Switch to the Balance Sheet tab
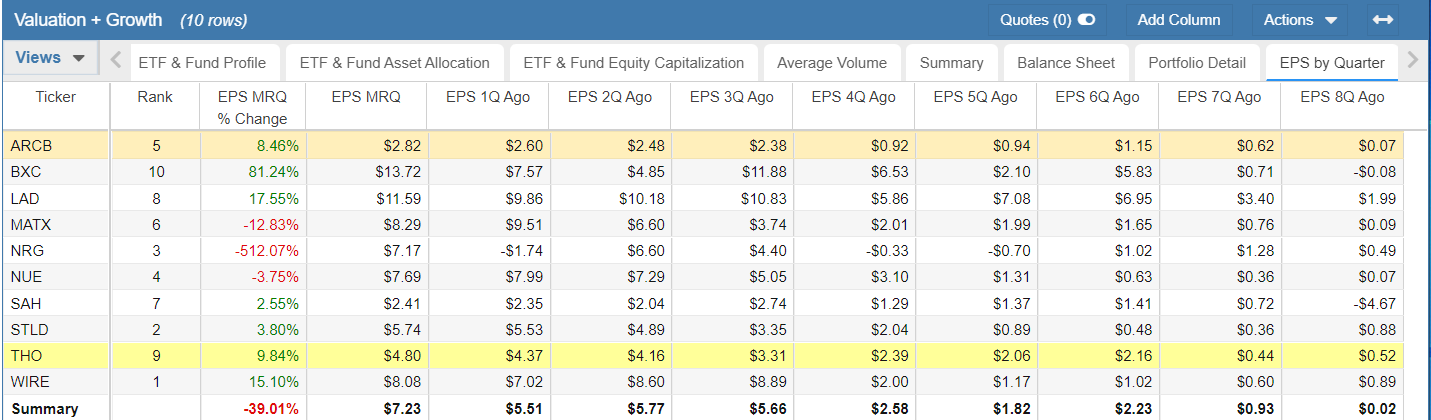1431x420 pixels. pyautogui.click(x=1066, y=62)
